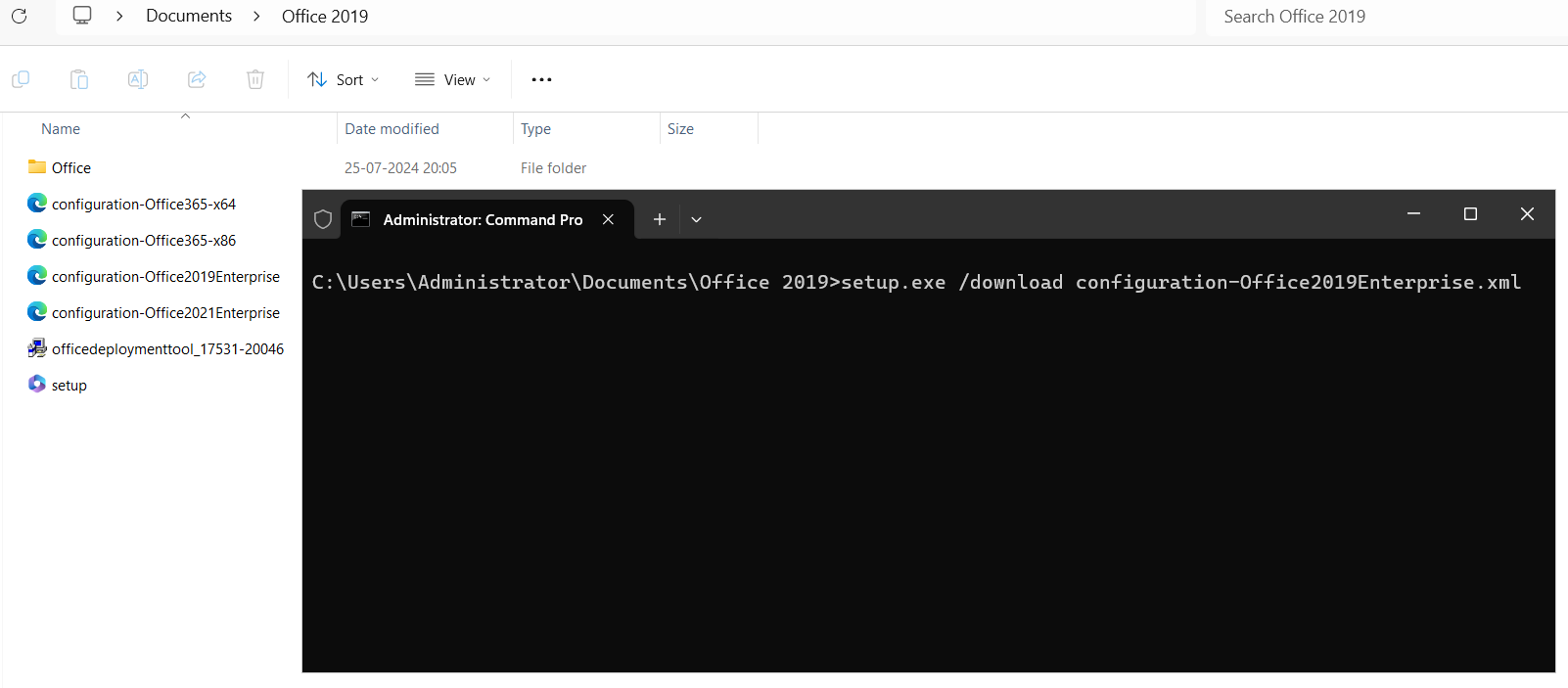The height and width of the screenshot is (688, 1568).
Task: Click the Rename icon in Explorer toolbar
Action: click(x=138, y=79)
